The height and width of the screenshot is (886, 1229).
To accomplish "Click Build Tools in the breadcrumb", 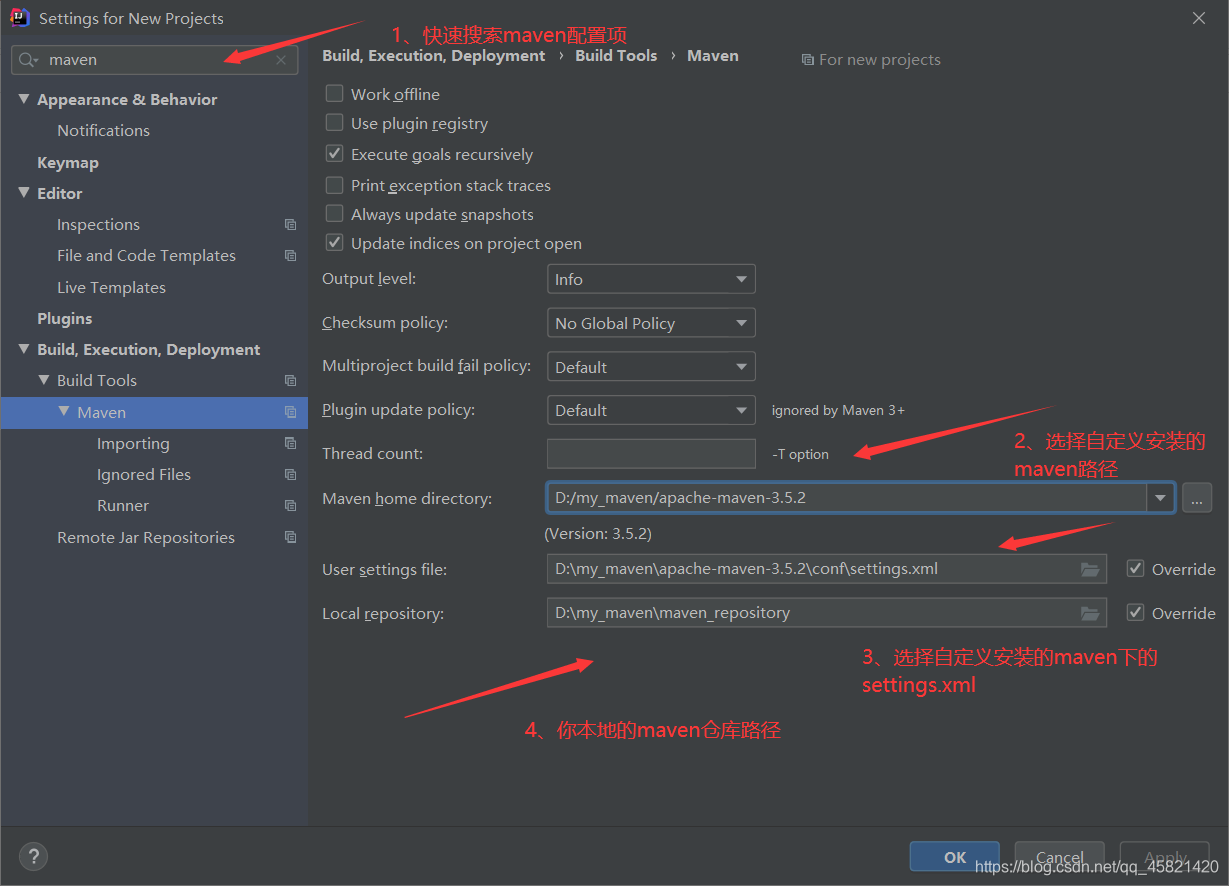I will pos(616,56).
